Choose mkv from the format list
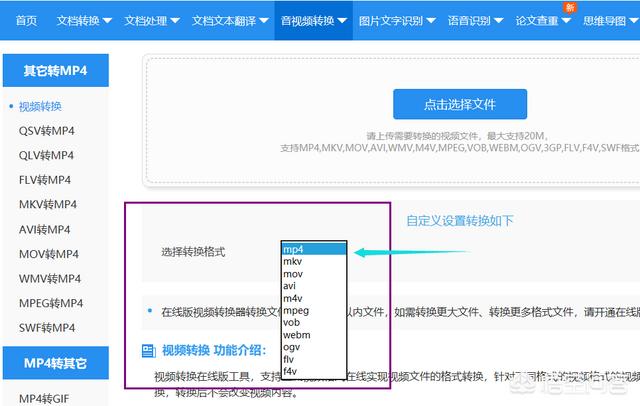Screen dimensions: 640x406 click(293, 261)
